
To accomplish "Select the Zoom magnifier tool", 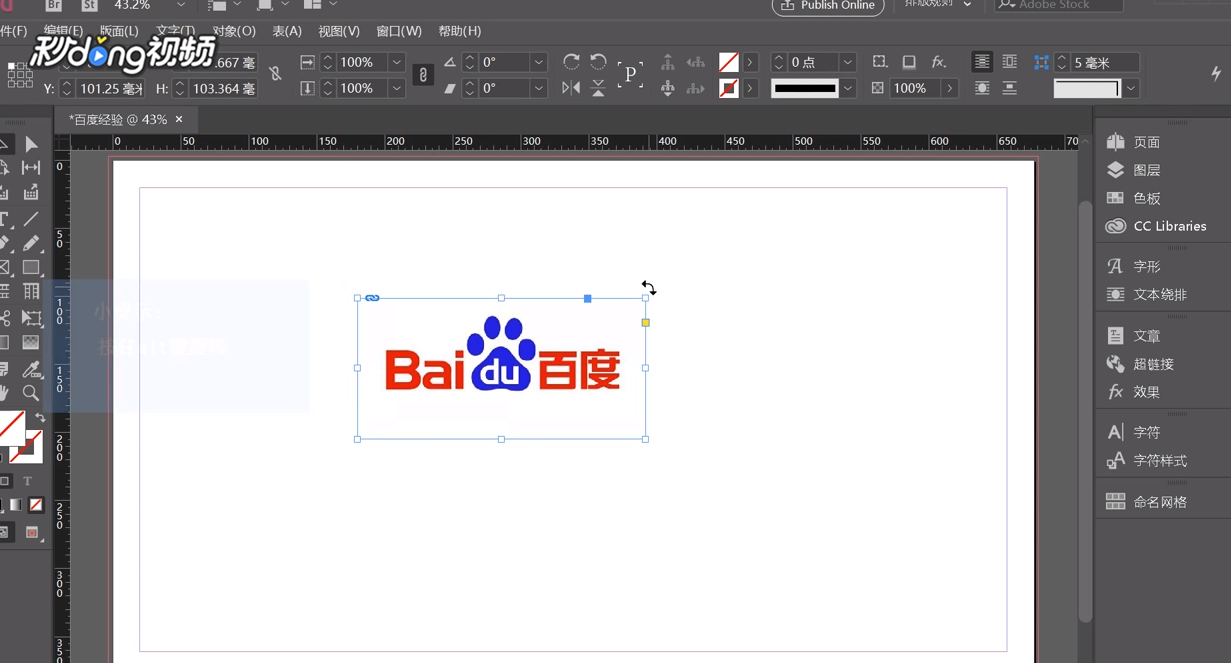I will coord(31,393).
